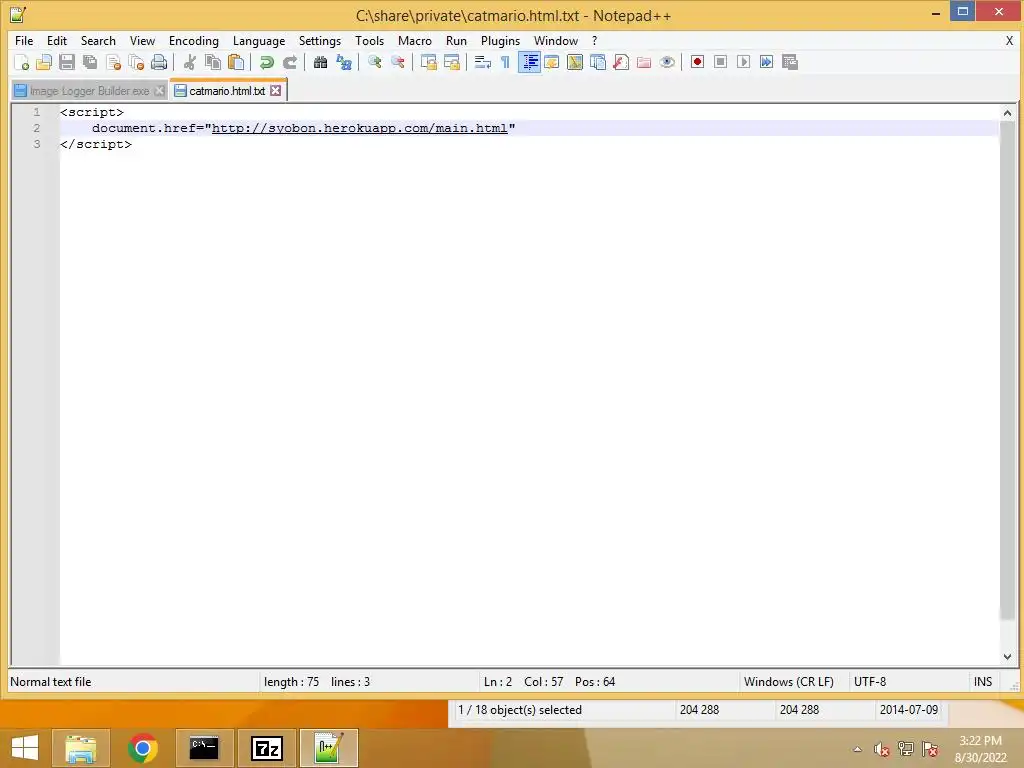Screen dimensions: 1024x768
Task: Undo last action with green arrow icon
Action: 266,62
